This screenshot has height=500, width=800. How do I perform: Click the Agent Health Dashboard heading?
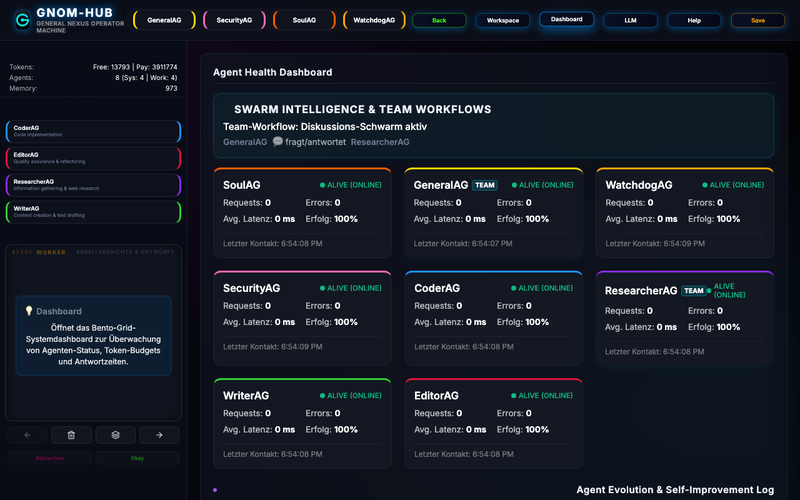[x=272, y=72]
